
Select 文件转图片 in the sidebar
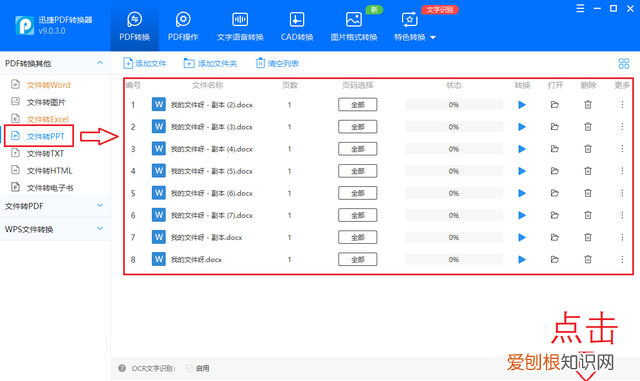[x=46, y=102]
